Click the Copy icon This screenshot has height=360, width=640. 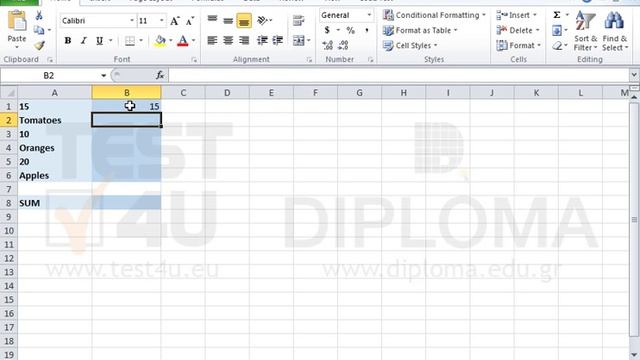pos(39,30)
